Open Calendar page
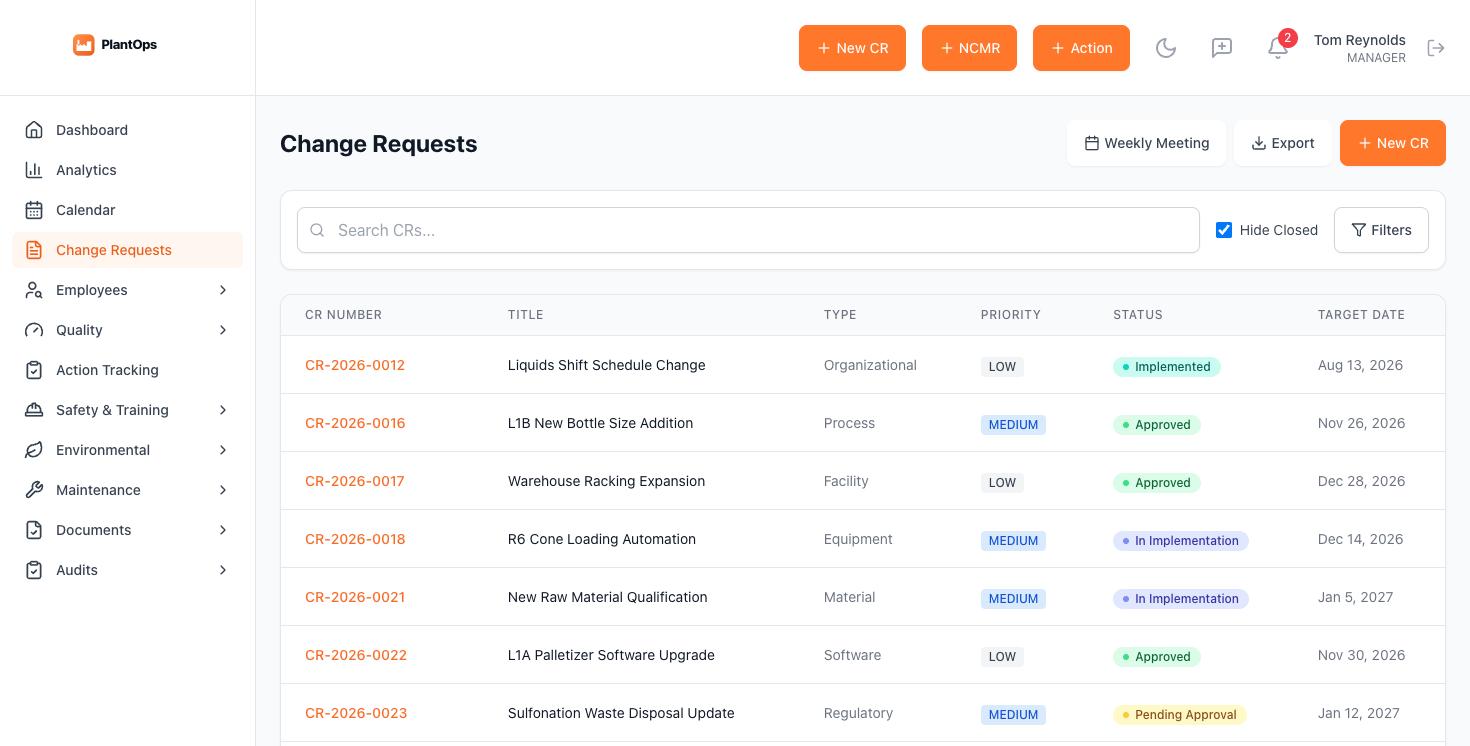Viewport: 1470px width, 746px height. coord(127,210)
